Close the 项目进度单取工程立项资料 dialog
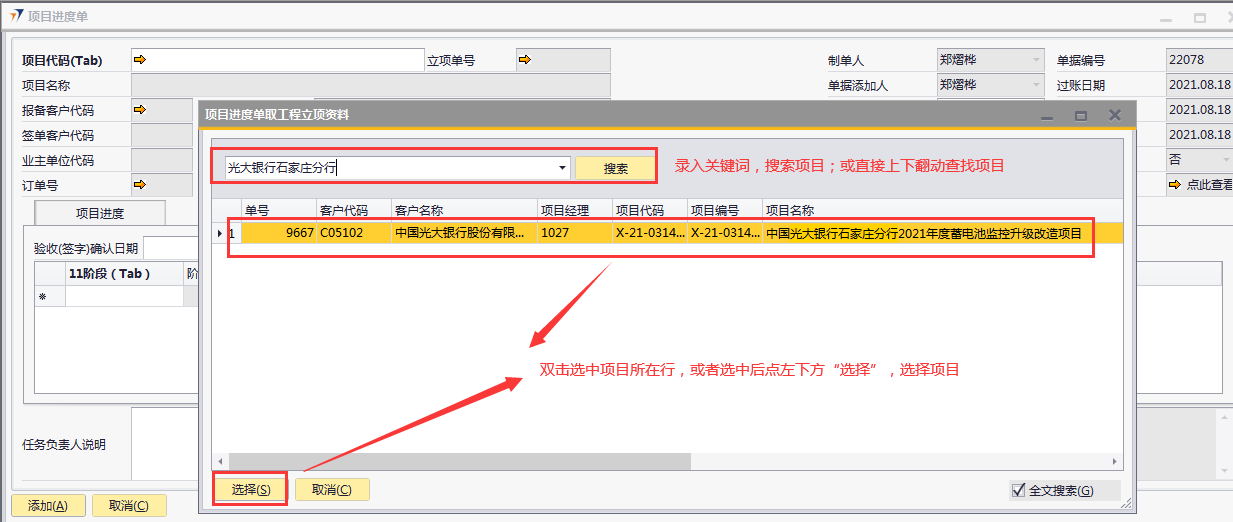Screen dimensions: 1233x522 [1115, 116]
